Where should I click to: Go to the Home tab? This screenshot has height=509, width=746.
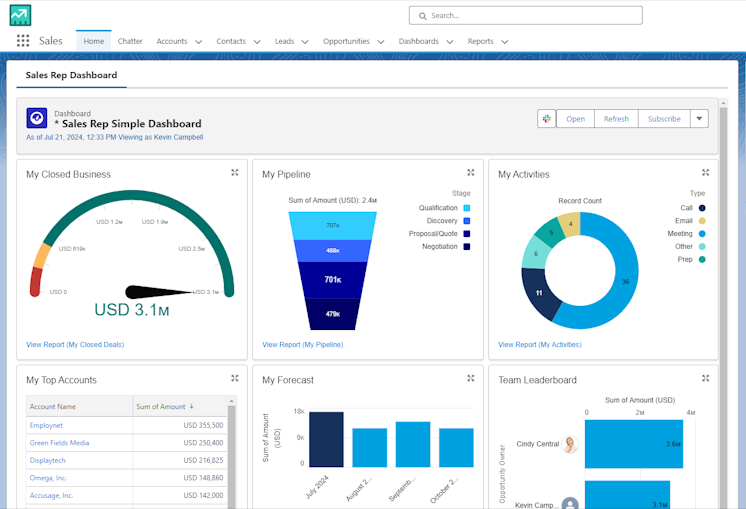coord(94,41)
